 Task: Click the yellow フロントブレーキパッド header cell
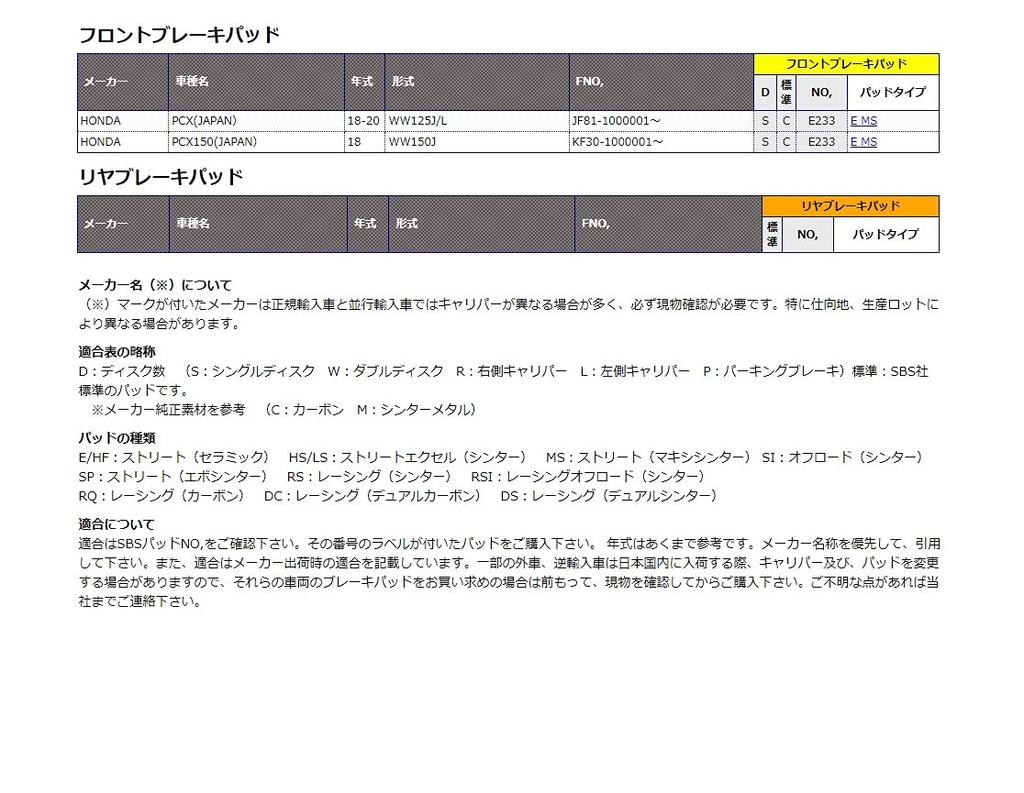pos(846,64)
